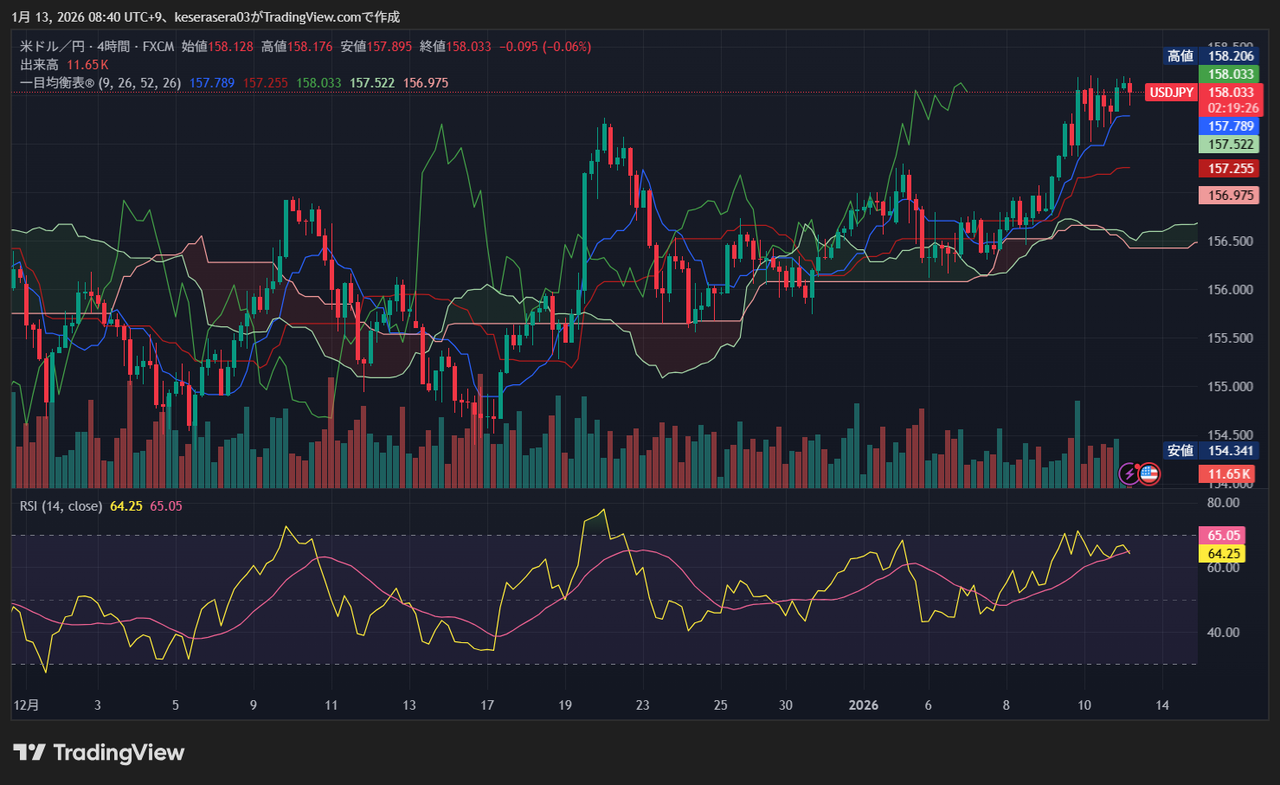Image resolution: width=1280 pixels, height=785 pixels.
Task: Click the 19 date label on the time axis
Action: pos(566,705)
